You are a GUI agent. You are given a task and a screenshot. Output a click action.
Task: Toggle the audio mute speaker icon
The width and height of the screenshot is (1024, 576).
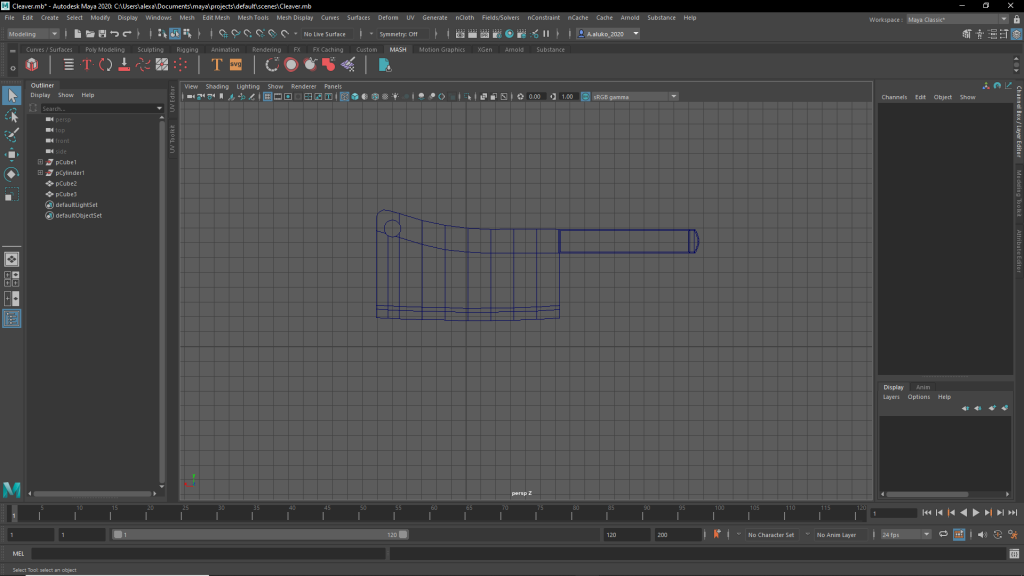(983, 535)
